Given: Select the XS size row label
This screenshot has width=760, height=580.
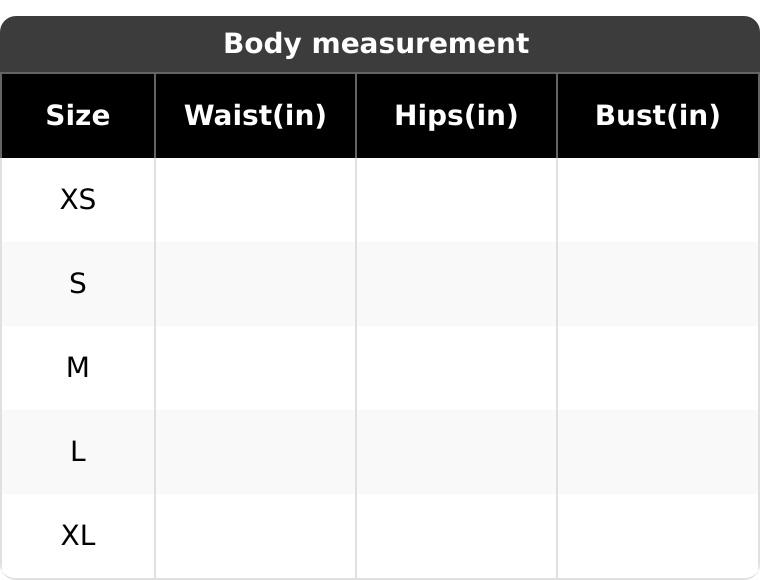Looking at the screenshot, I should pos(78,200).
